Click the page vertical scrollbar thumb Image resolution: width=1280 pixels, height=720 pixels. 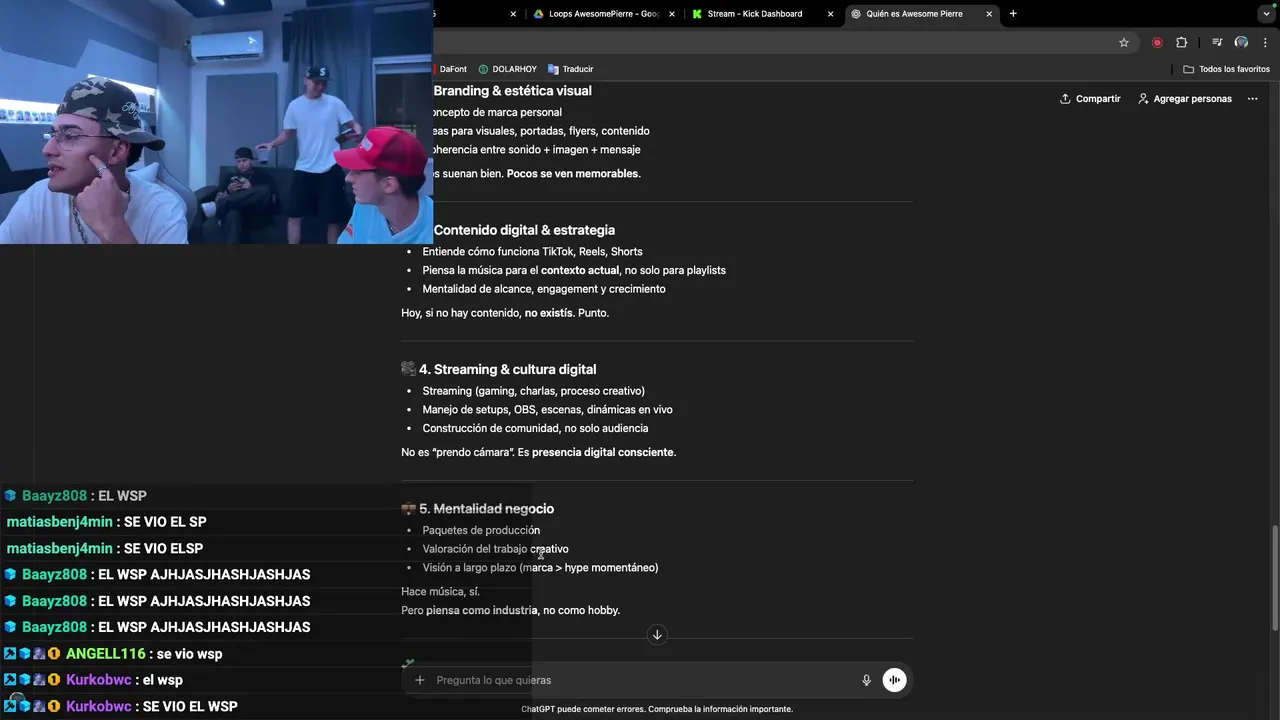(x=1274, y=577)
